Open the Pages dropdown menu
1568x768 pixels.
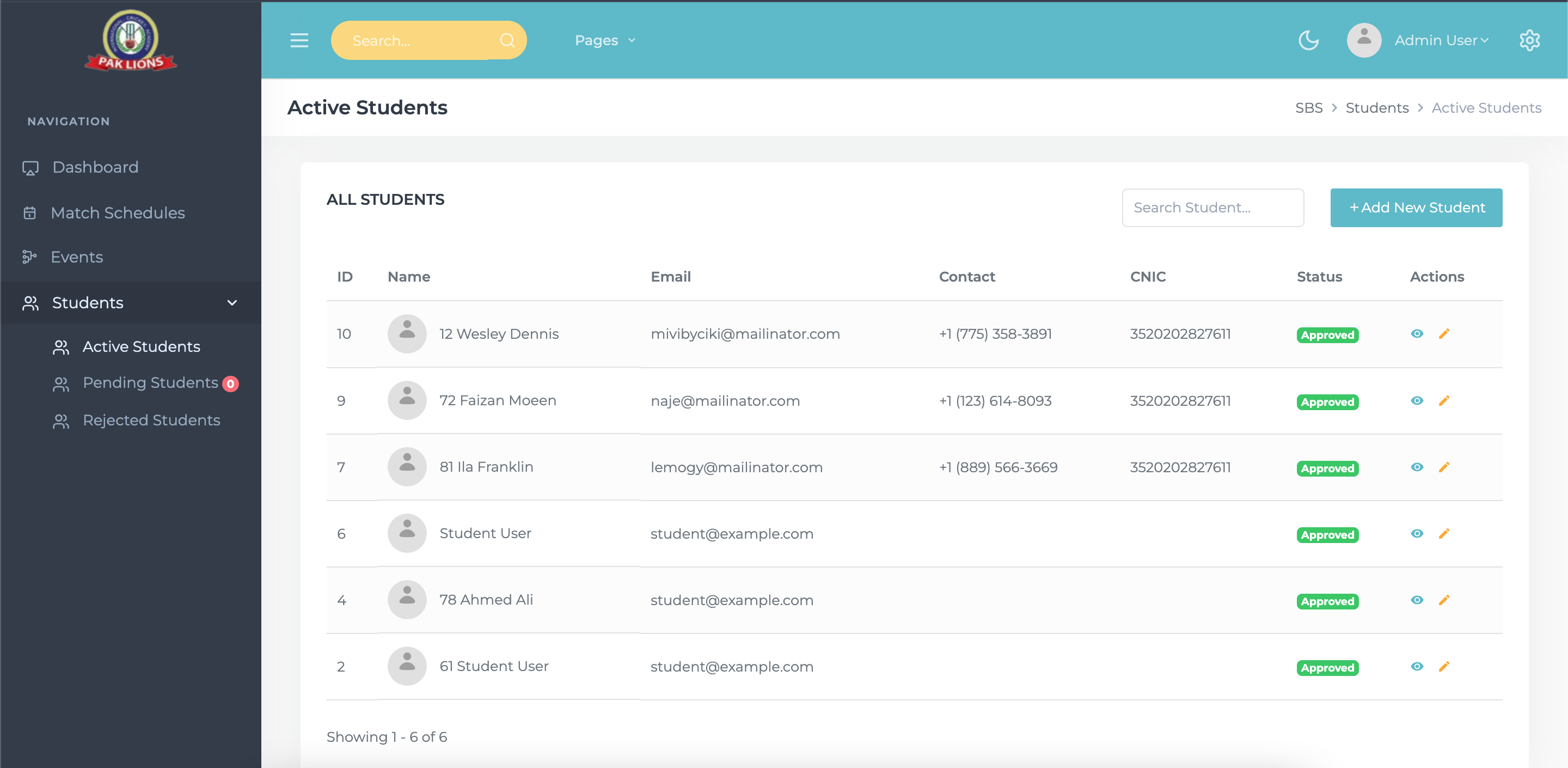604,40
